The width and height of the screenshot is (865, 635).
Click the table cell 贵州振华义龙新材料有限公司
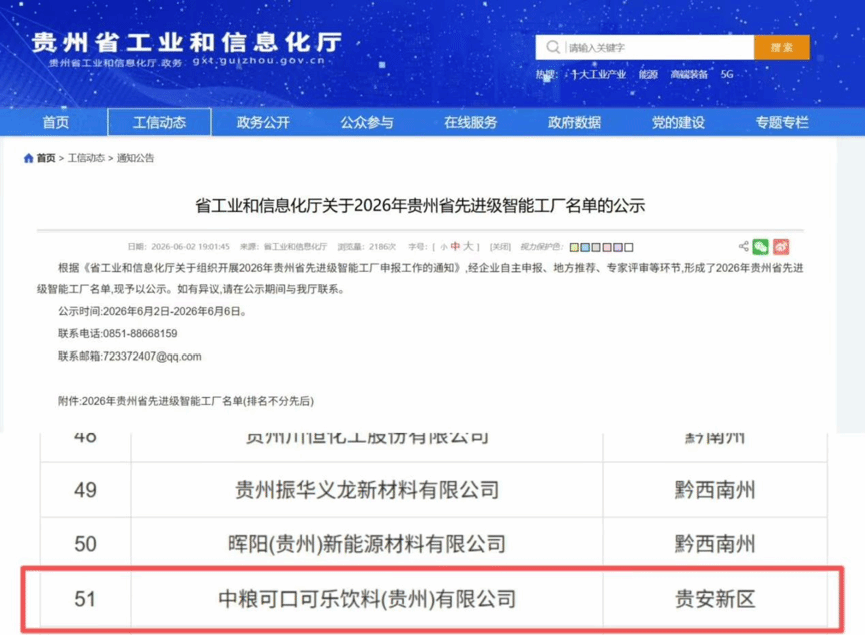pos(367,490)
